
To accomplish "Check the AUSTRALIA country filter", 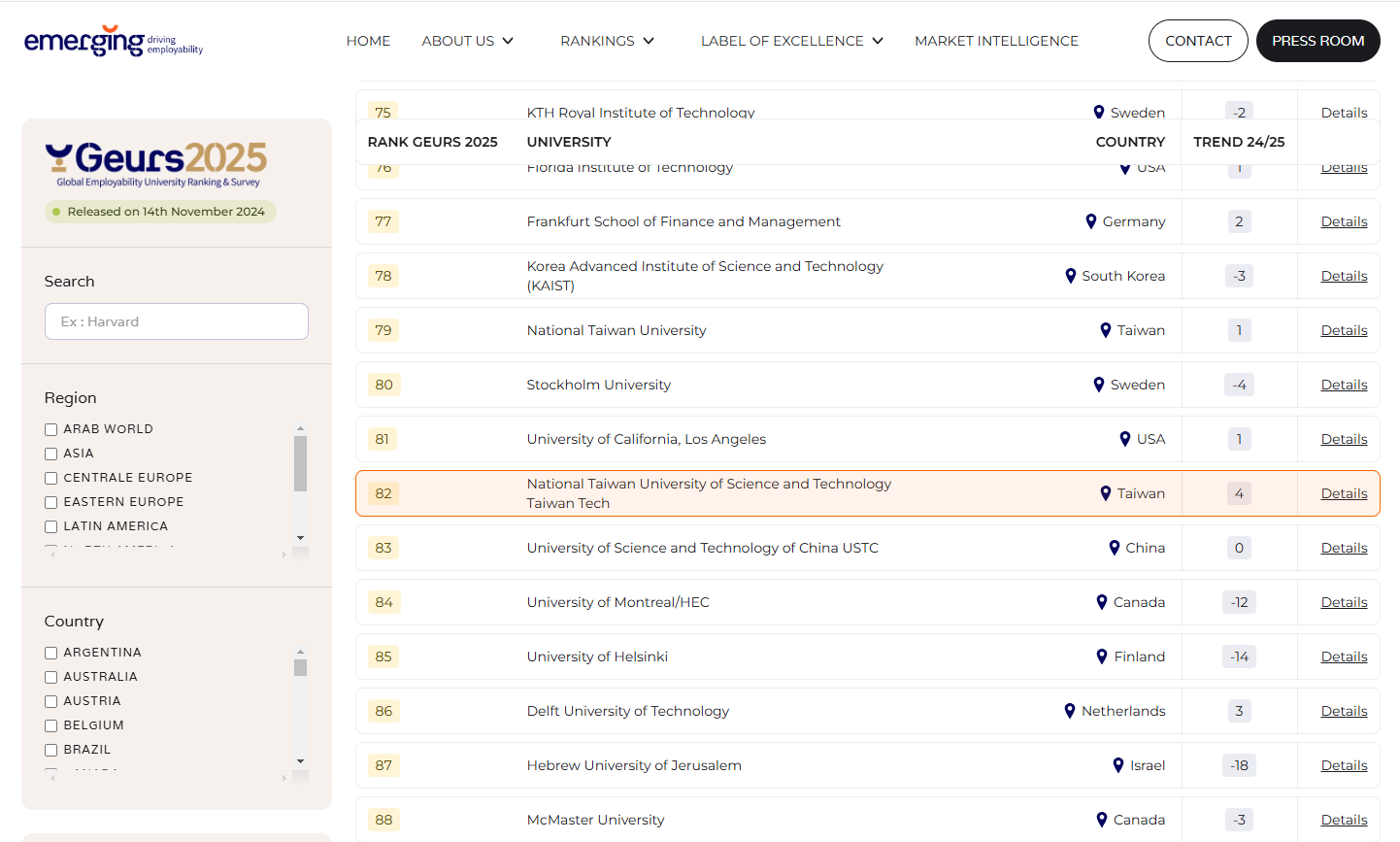I will pyautogui.click(x=50, y=676).
